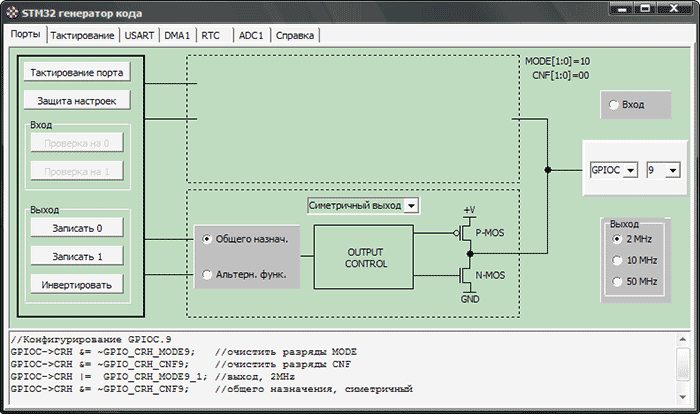This screenshot has width=700, height=414.
Task: Open the RTC tab
Action: tap(210, 36)
